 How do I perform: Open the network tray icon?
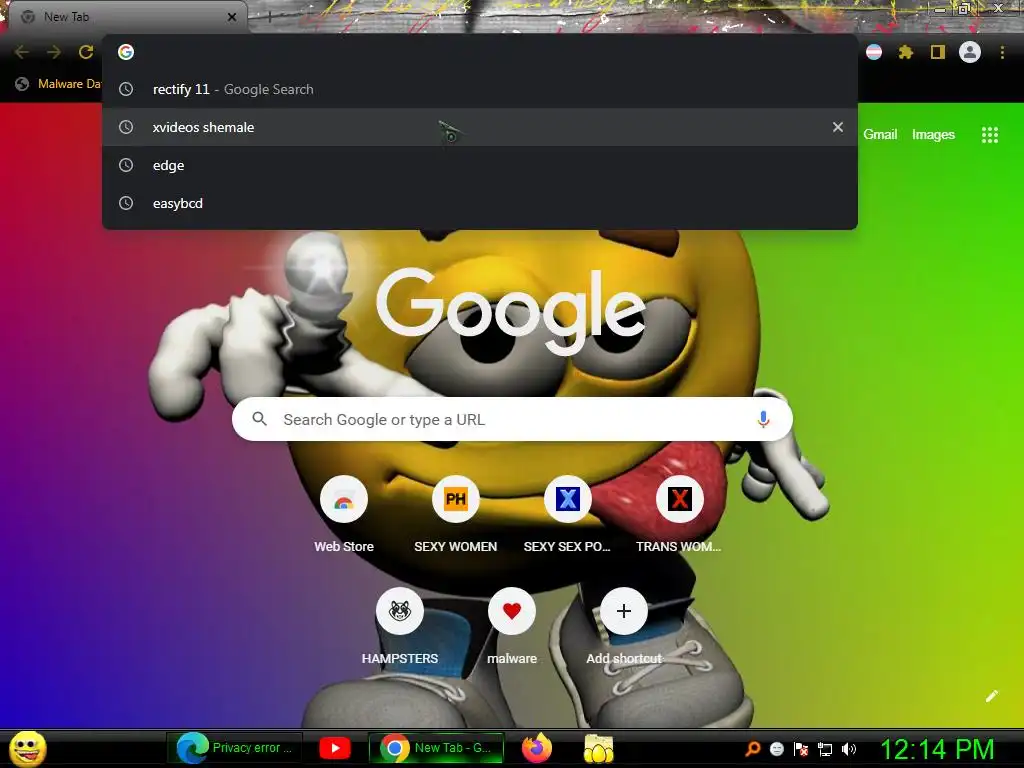click(825, 749)
